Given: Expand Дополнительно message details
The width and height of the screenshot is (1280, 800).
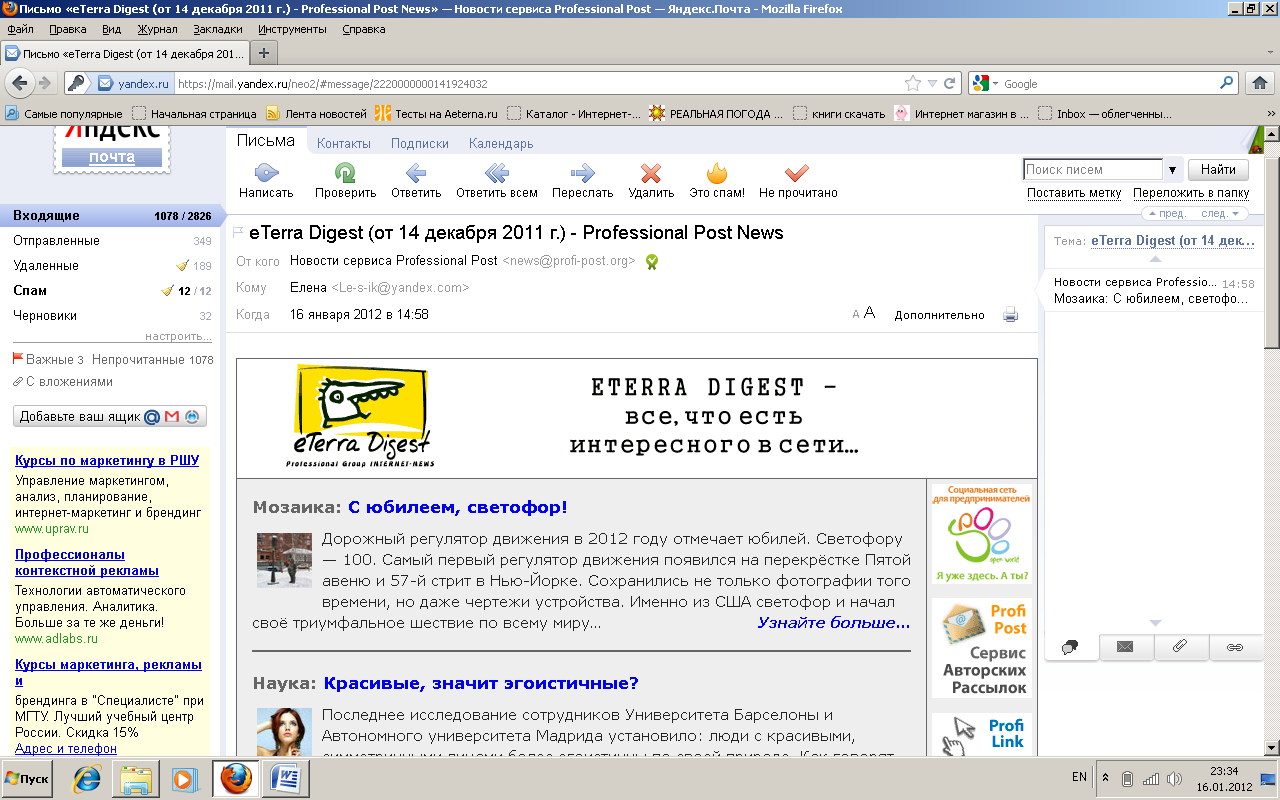Looking at the screenshot, I should click(939, 315).
